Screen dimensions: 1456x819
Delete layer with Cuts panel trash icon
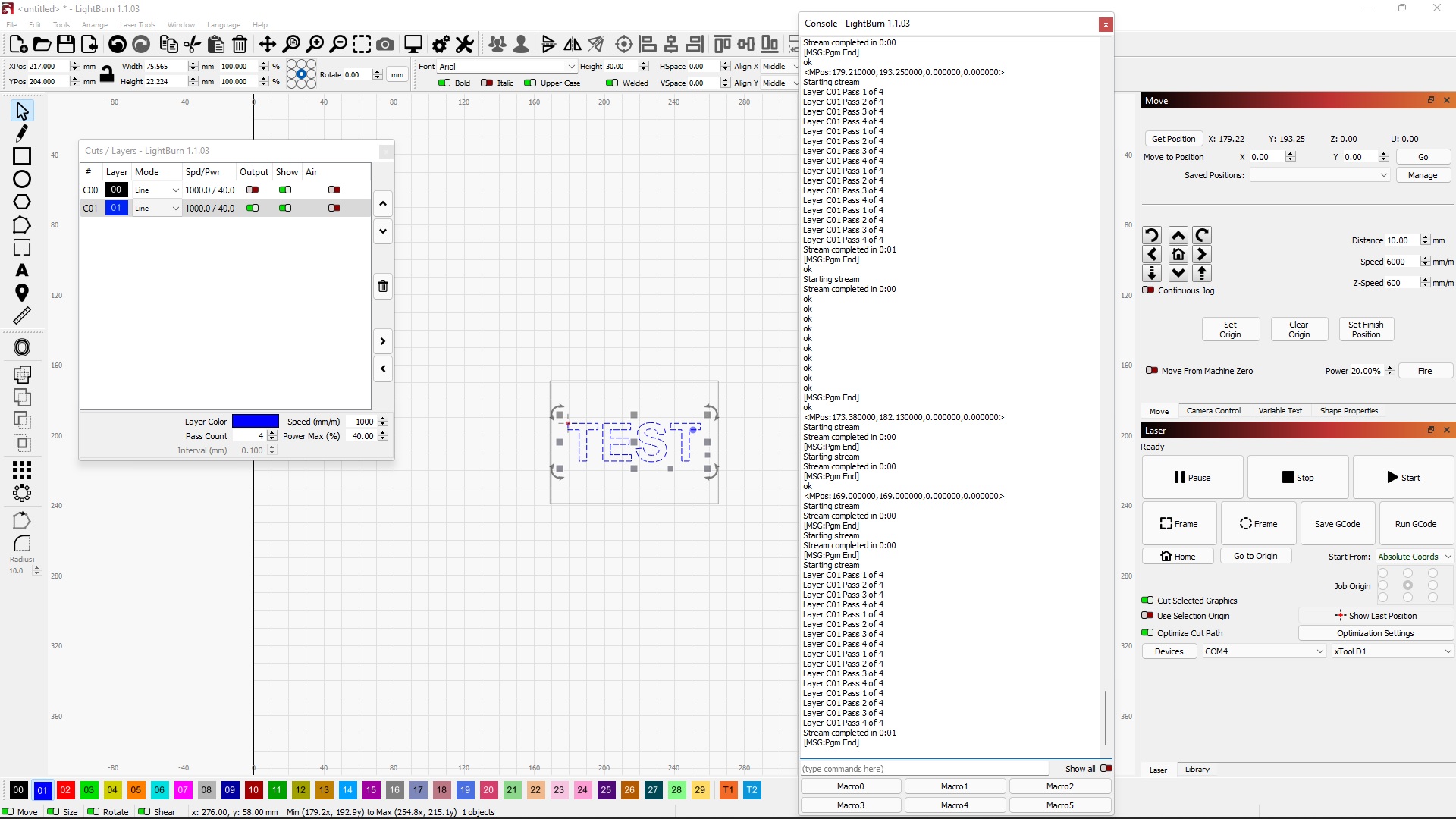pyautogui.click(x=383, y=286)
